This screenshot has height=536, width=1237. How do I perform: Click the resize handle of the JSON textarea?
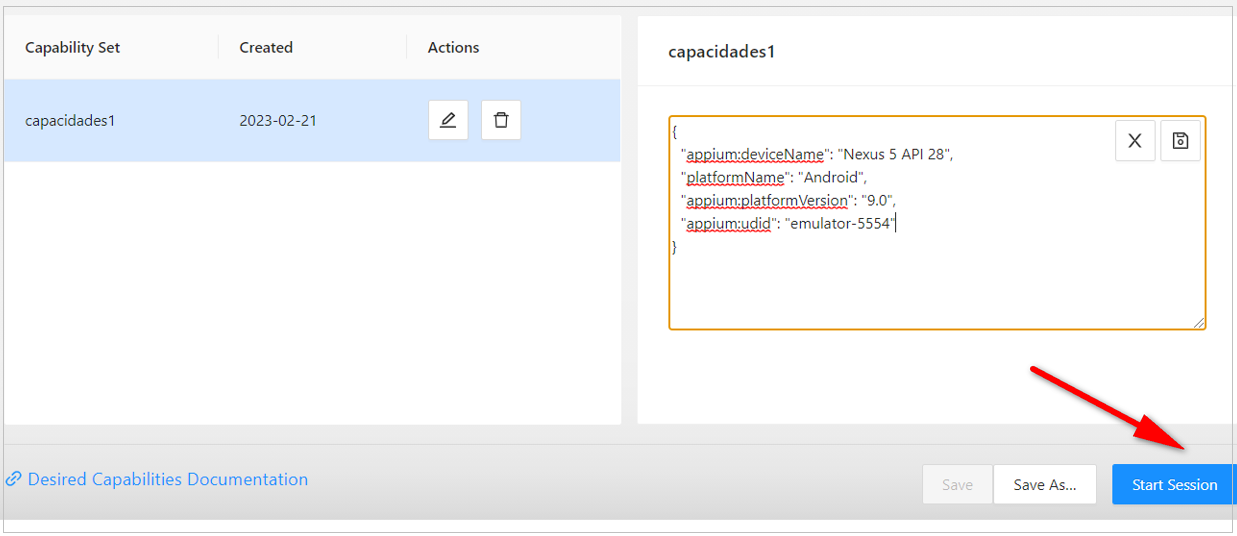coord(1199,323)
